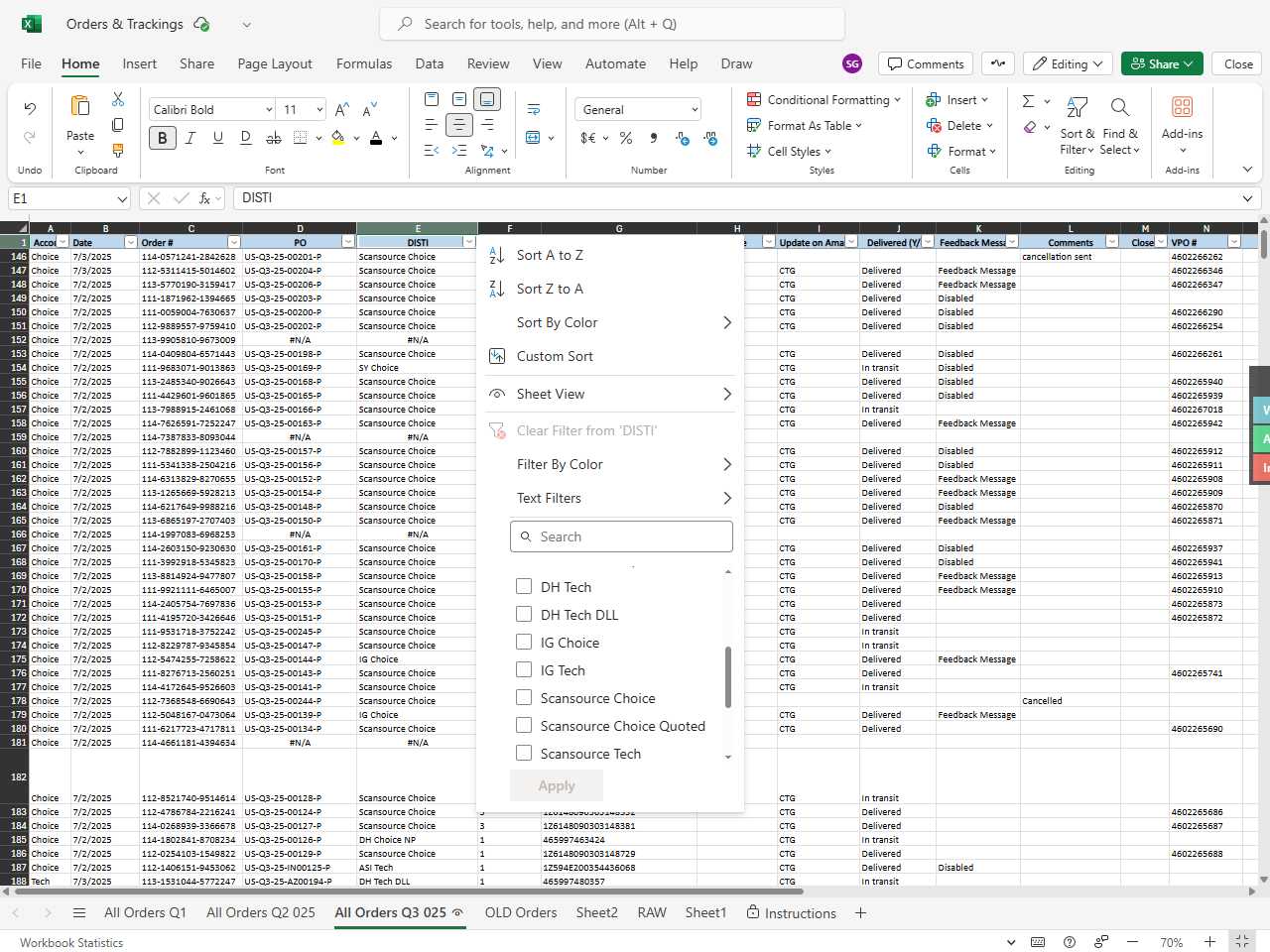
Task: Toggle Bold formatting
Action: click(x=163, y=138)
